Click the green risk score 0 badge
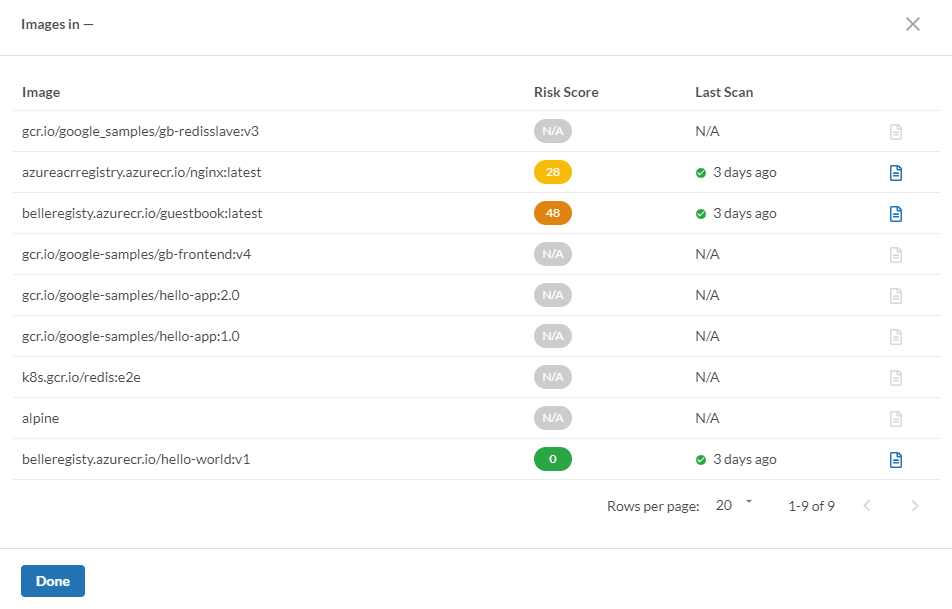The height and width of the screenshot is (609, 952). (553, 460)
